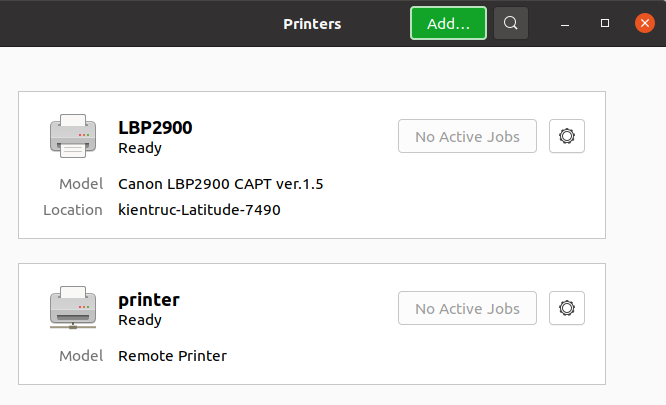Click the Location label for LBP2900
Screen dimensions: 666x405
73,210
